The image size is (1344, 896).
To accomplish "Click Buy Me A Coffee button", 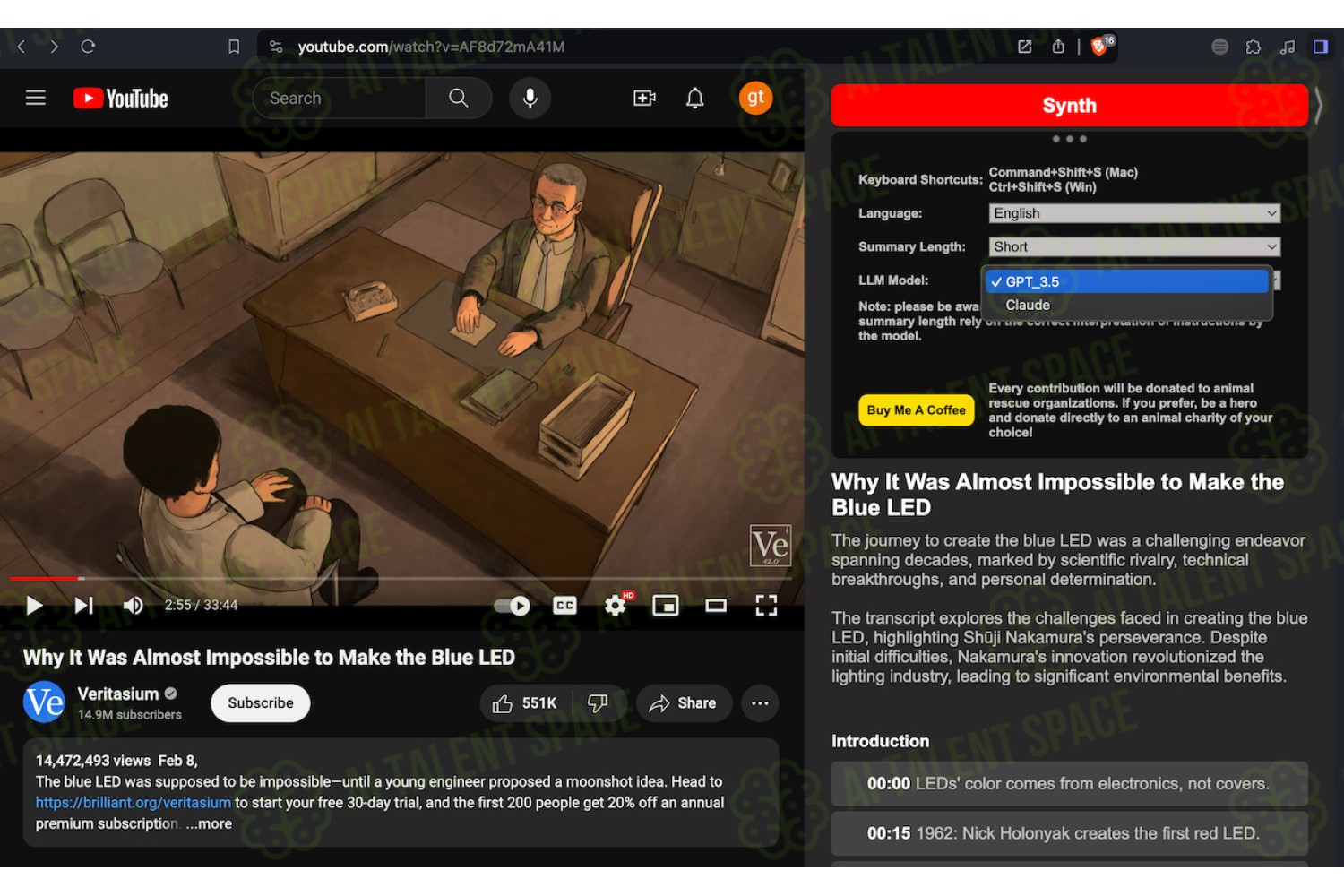I will [917, 409].
